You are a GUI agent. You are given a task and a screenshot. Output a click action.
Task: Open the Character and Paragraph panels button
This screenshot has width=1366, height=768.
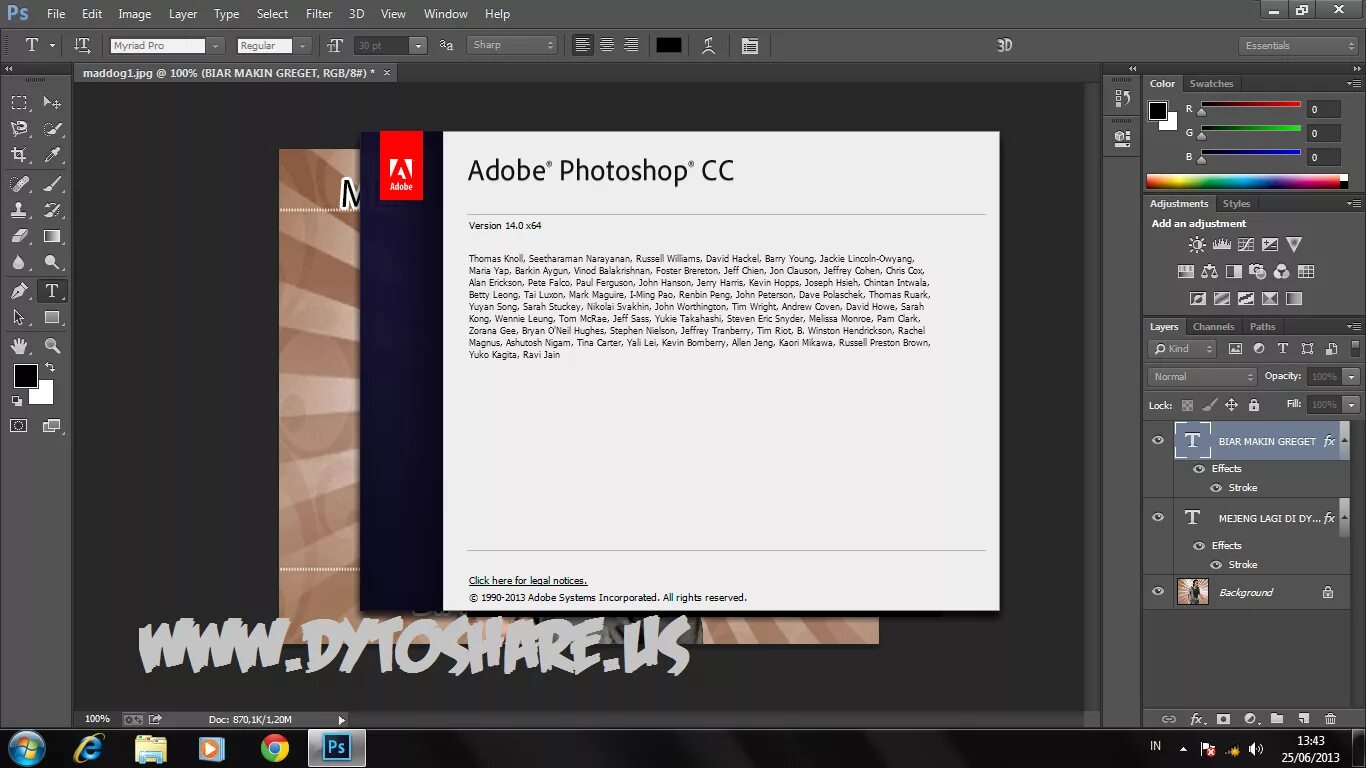[750, 45]
